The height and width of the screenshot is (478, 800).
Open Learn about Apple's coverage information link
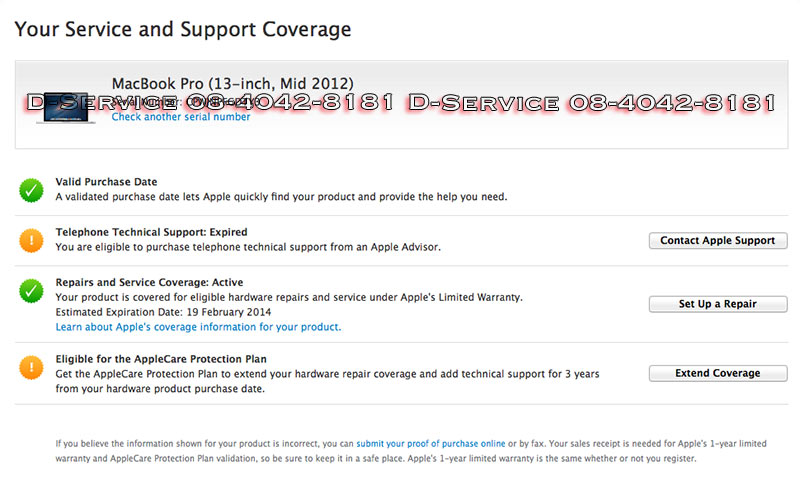198,327
